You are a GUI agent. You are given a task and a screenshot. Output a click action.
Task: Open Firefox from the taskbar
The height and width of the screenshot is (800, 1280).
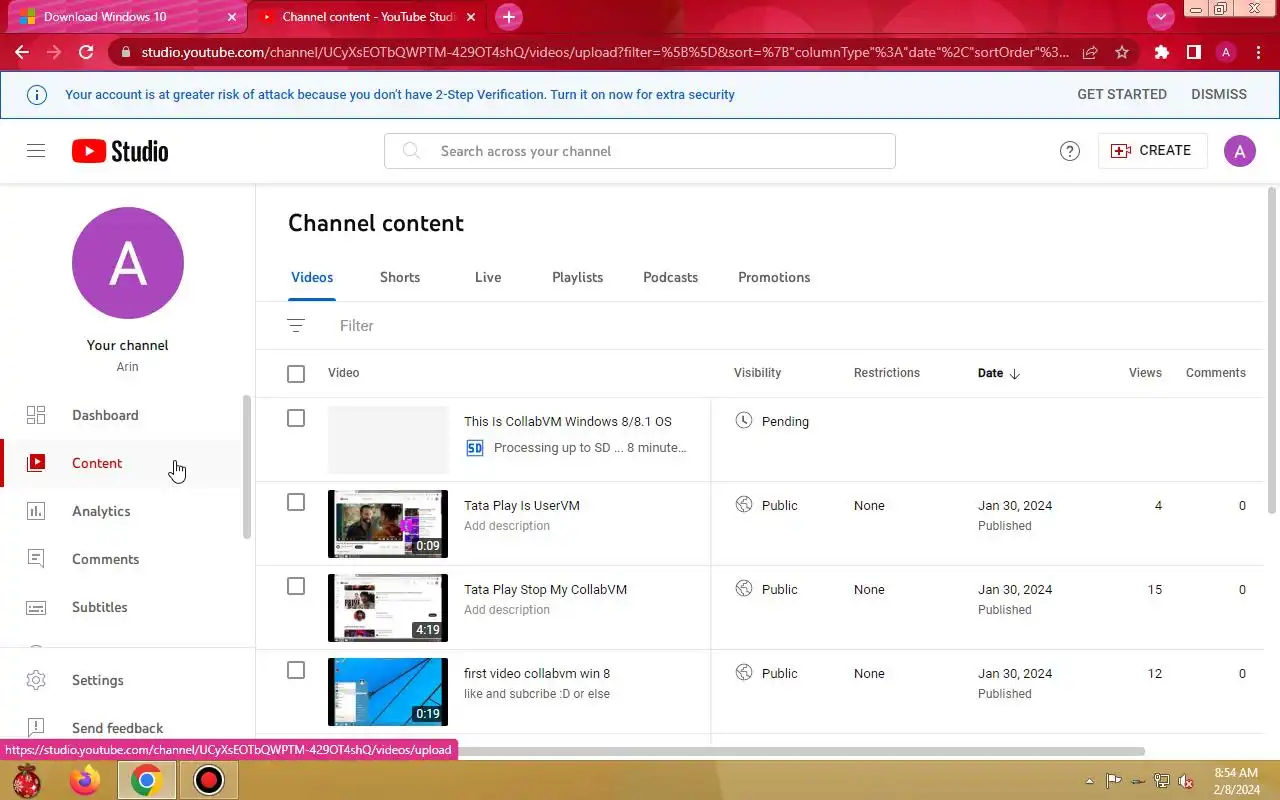86,780
